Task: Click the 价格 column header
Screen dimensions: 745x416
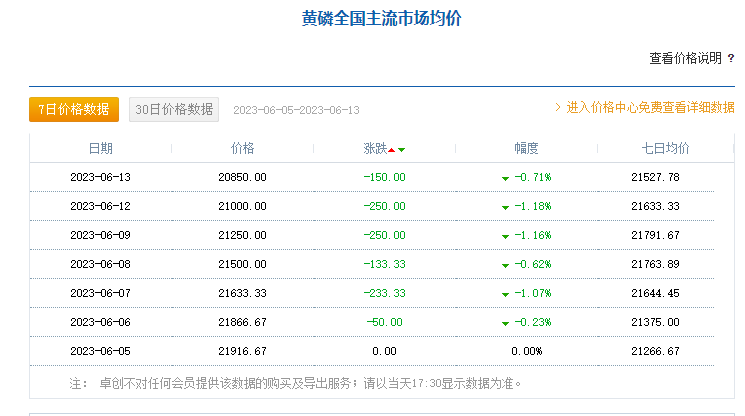Action: pyautogui.click(x=242, y=149)
